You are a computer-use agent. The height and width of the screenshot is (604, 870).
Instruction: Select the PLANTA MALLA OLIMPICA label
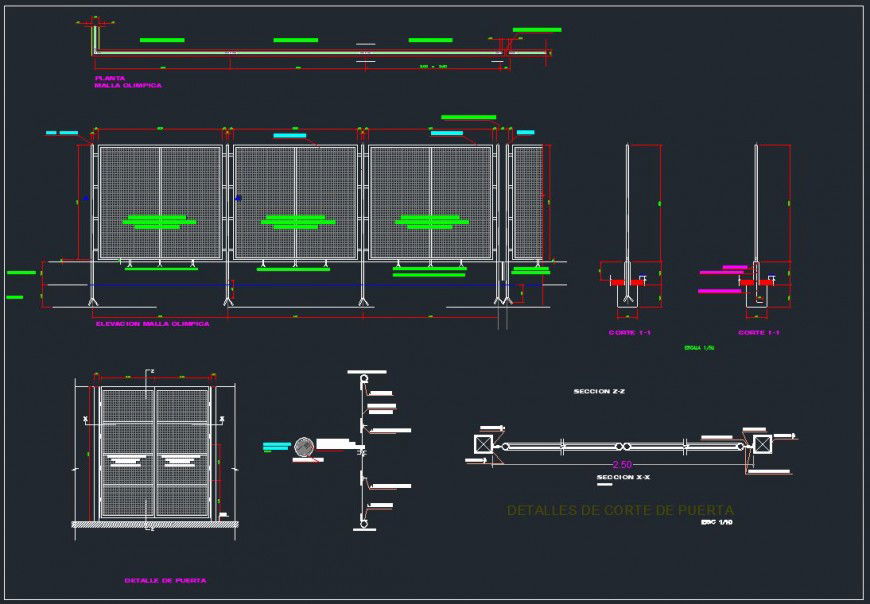click(x=128, y=82)
